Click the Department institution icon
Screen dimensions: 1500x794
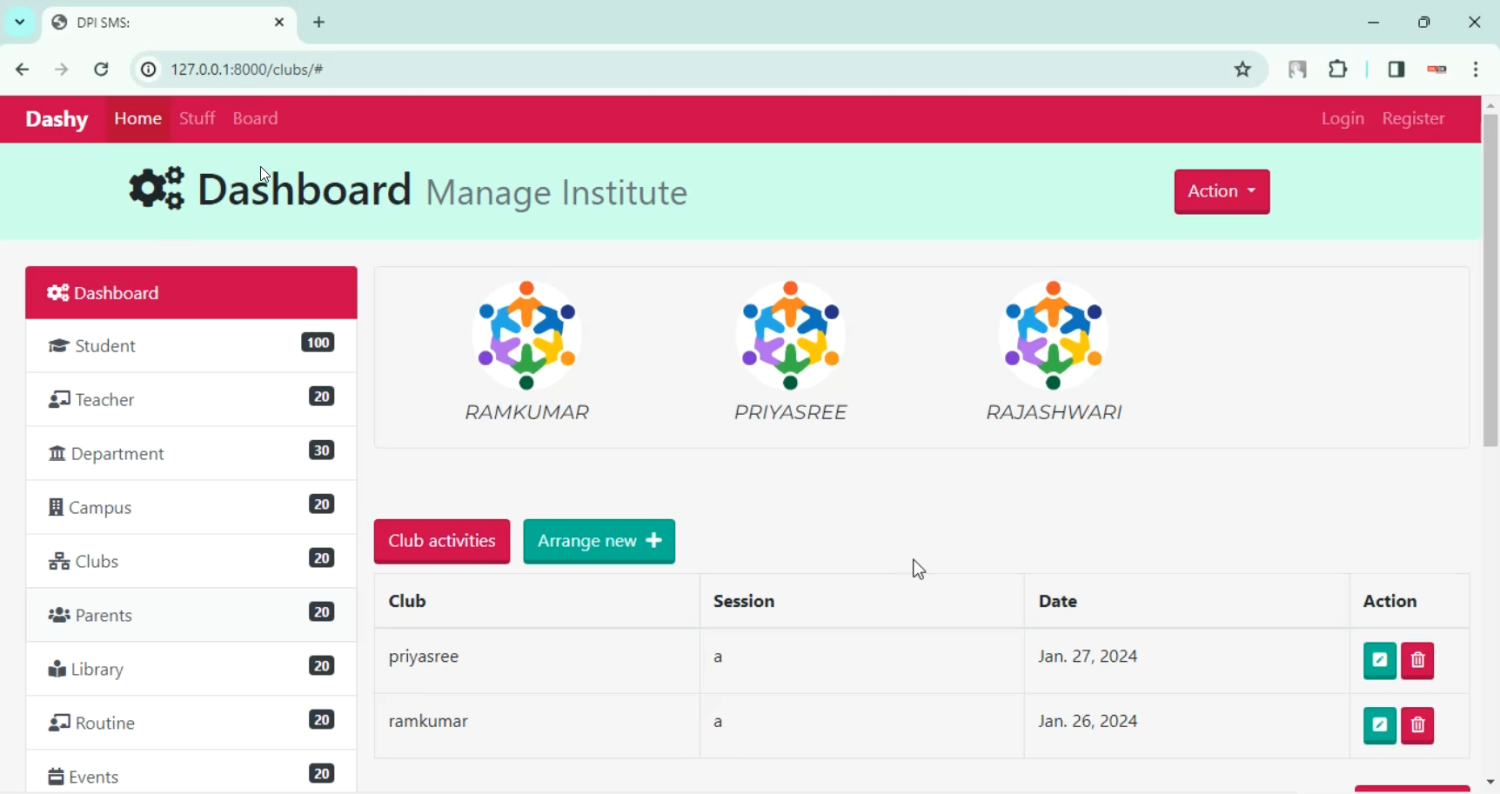pos(57,454)
